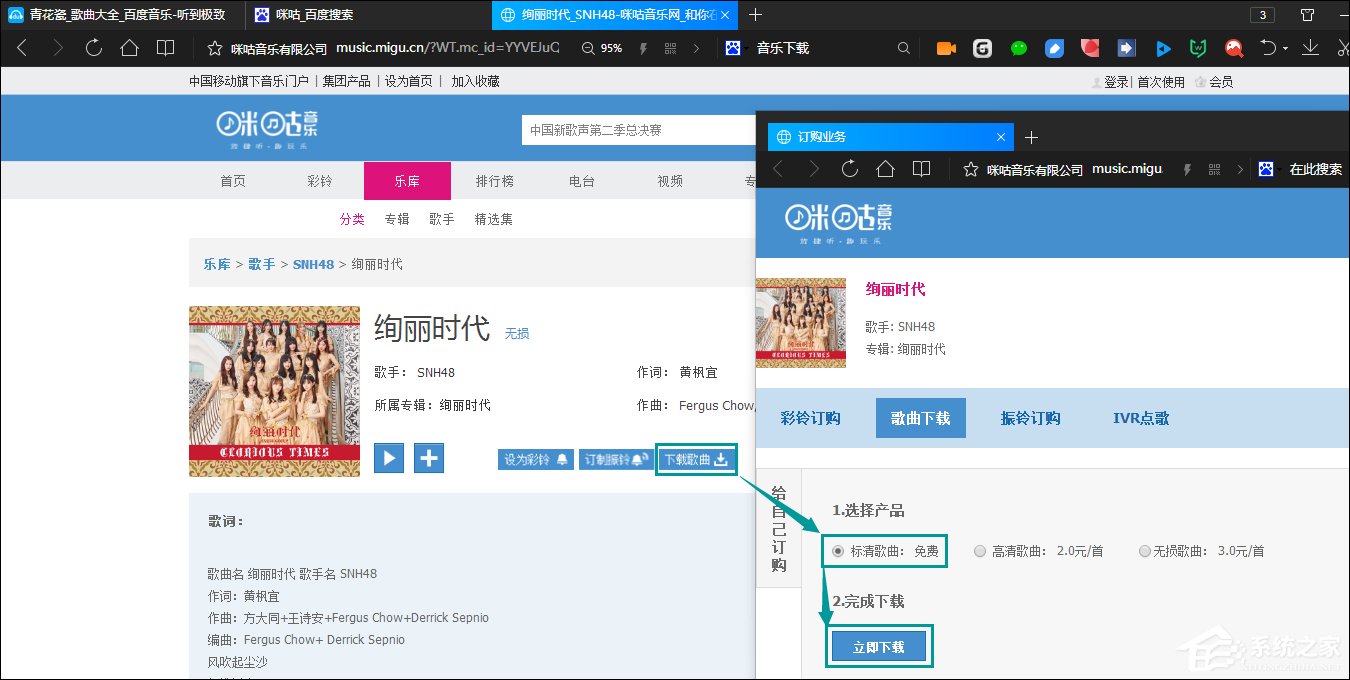Image resolution: width=1350 pixels, height=680 pixels.
Task: Open WeChat from the browser toolbar
Action: [x=1018, y=47]
